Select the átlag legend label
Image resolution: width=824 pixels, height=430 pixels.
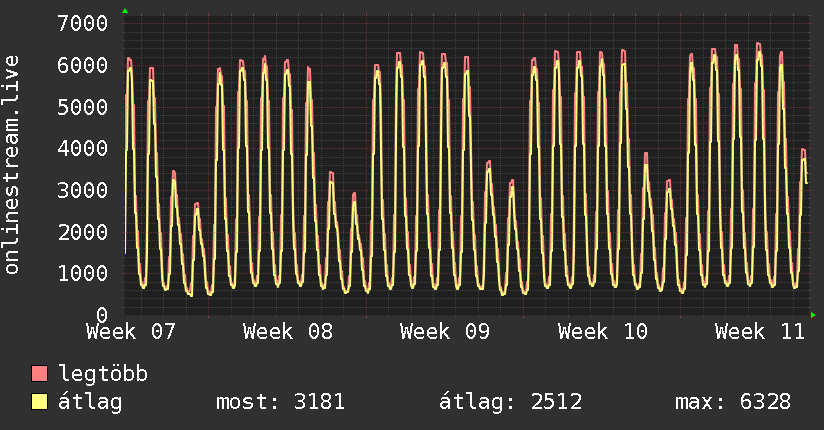coord(90,401)
